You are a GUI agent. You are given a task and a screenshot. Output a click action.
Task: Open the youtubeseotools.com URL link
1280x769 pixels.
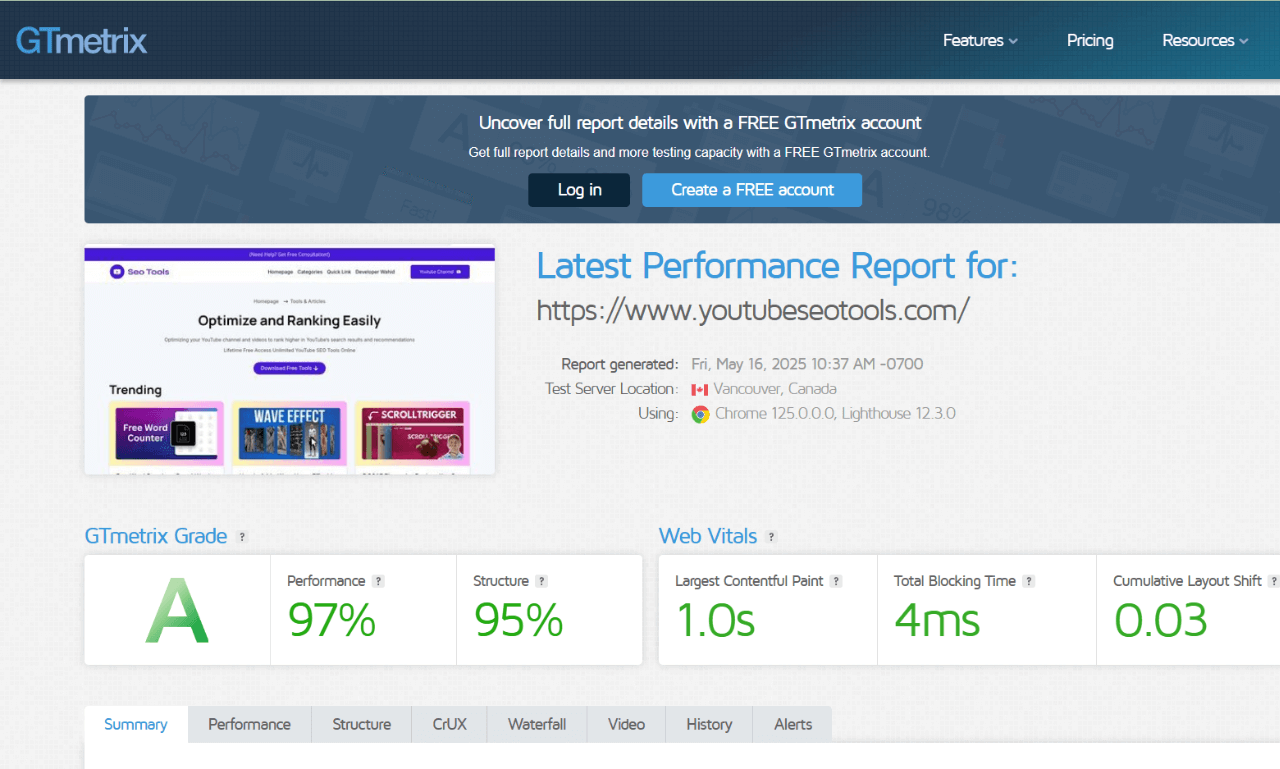pyautogui.click(x=753, y=310)
